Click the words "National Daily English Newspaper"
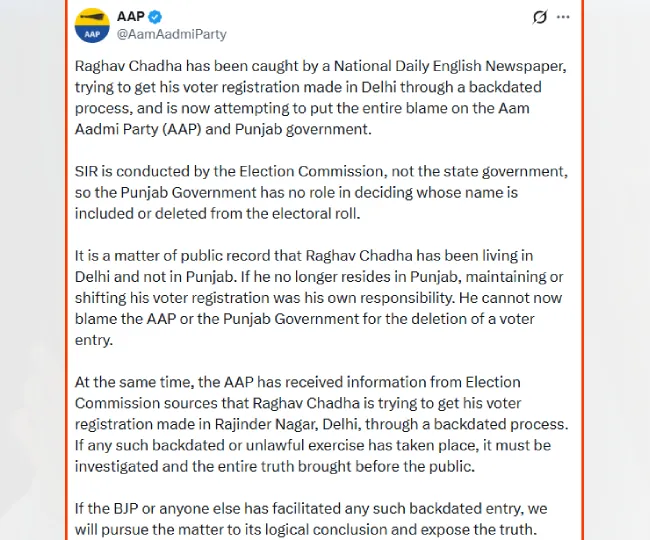650x540 pixels. coord(450,66)
